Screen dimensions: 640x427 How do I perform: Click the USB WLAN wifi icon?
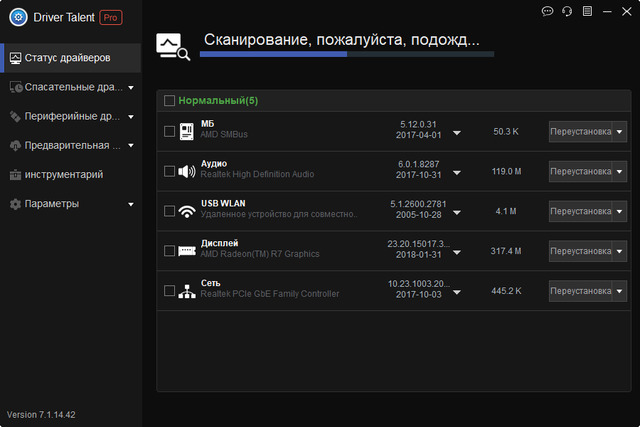[186, 211]
